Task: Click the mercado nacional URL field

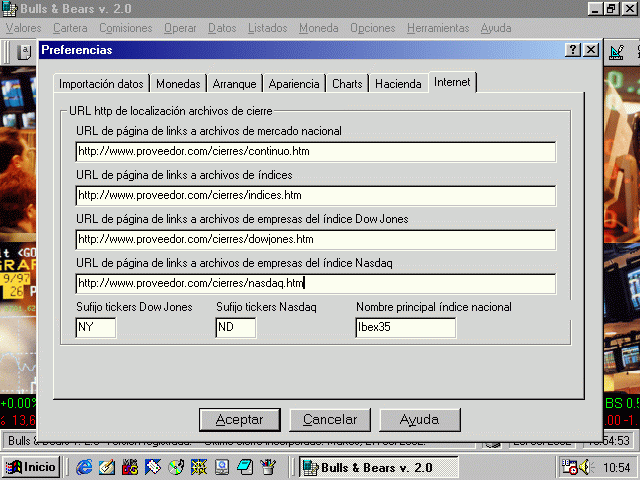Action: coord(316,151)
